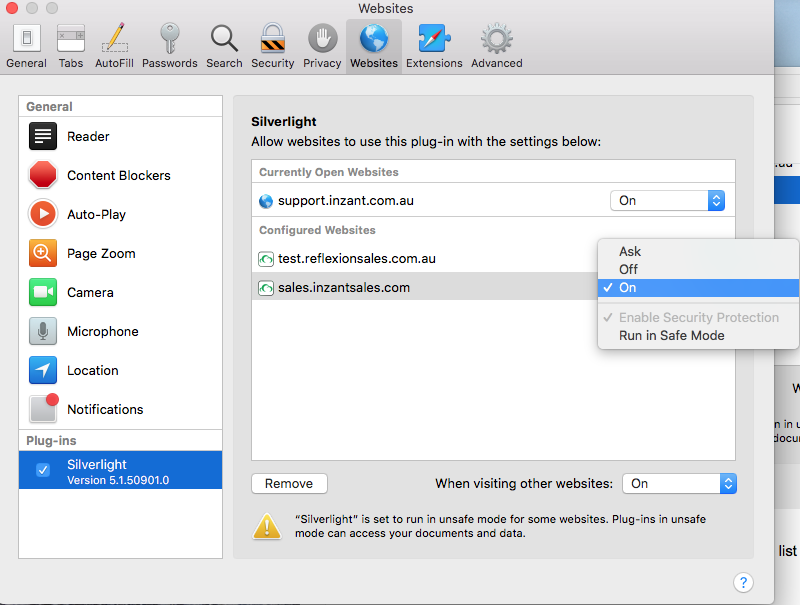The width and height of the screenshot is (800, 605).
Task: Choose Off in the popup menu
Action: point(698,269)
